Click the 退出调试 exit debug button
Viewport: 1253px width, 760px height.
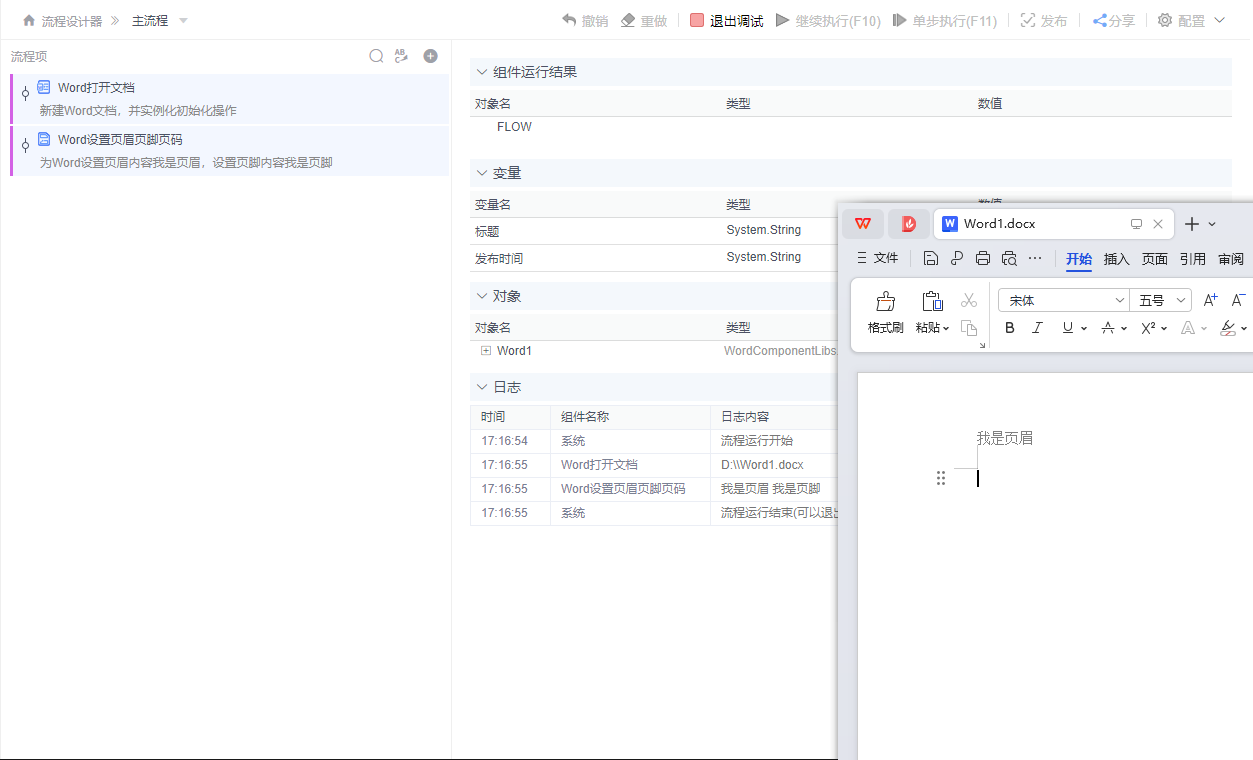(725, 20)
